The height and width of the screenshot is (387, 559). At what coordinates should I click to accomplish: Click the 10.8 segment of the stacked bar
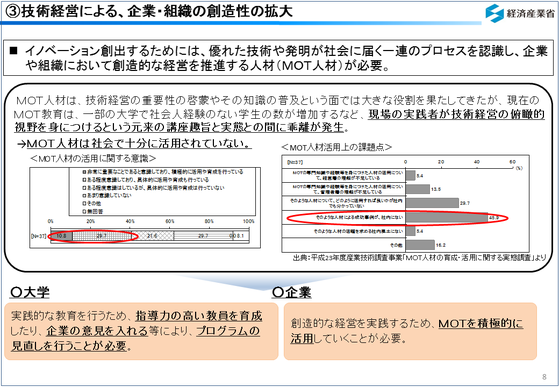62,236
